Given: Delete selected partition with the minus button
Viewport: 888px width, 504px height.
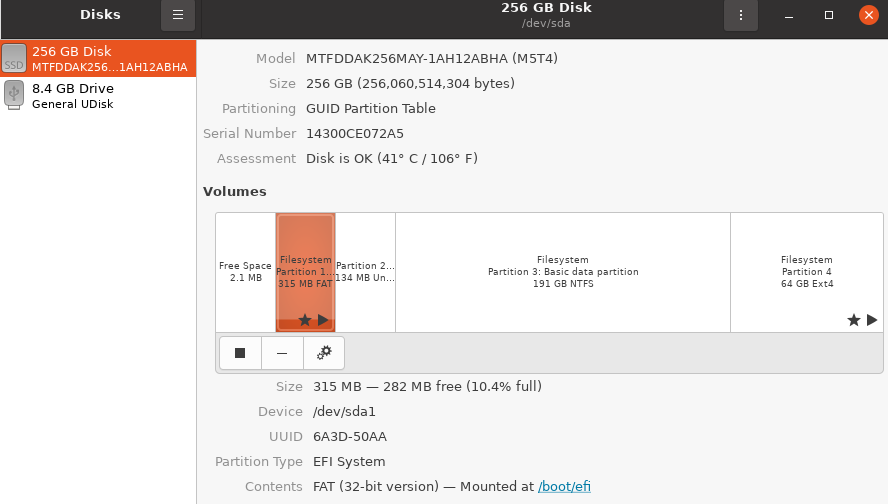Looking at the screenshot, I should [282, 353].
